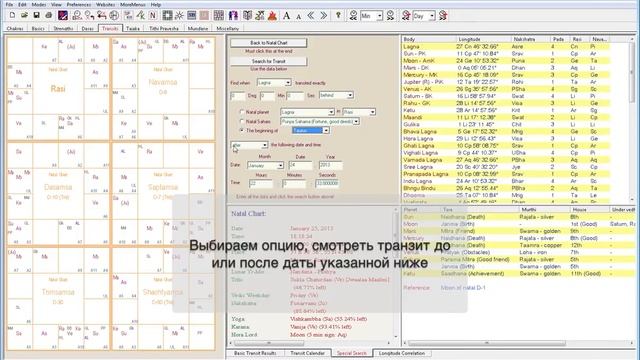Open the Preferences menu
This screenshot has width=640, height=360.
(79, 4)
